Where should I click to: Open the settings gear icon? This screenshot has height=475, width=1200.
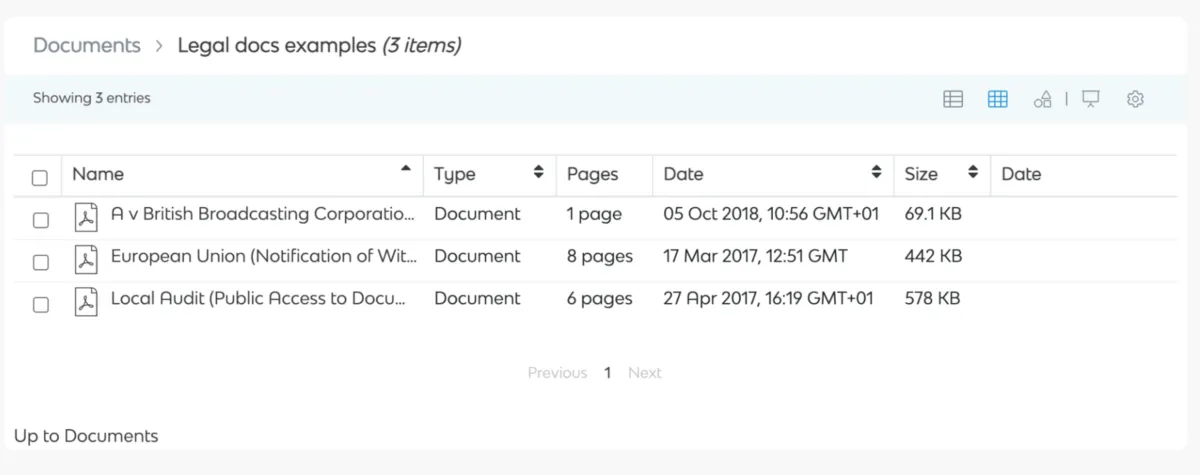coord(1135,99)
